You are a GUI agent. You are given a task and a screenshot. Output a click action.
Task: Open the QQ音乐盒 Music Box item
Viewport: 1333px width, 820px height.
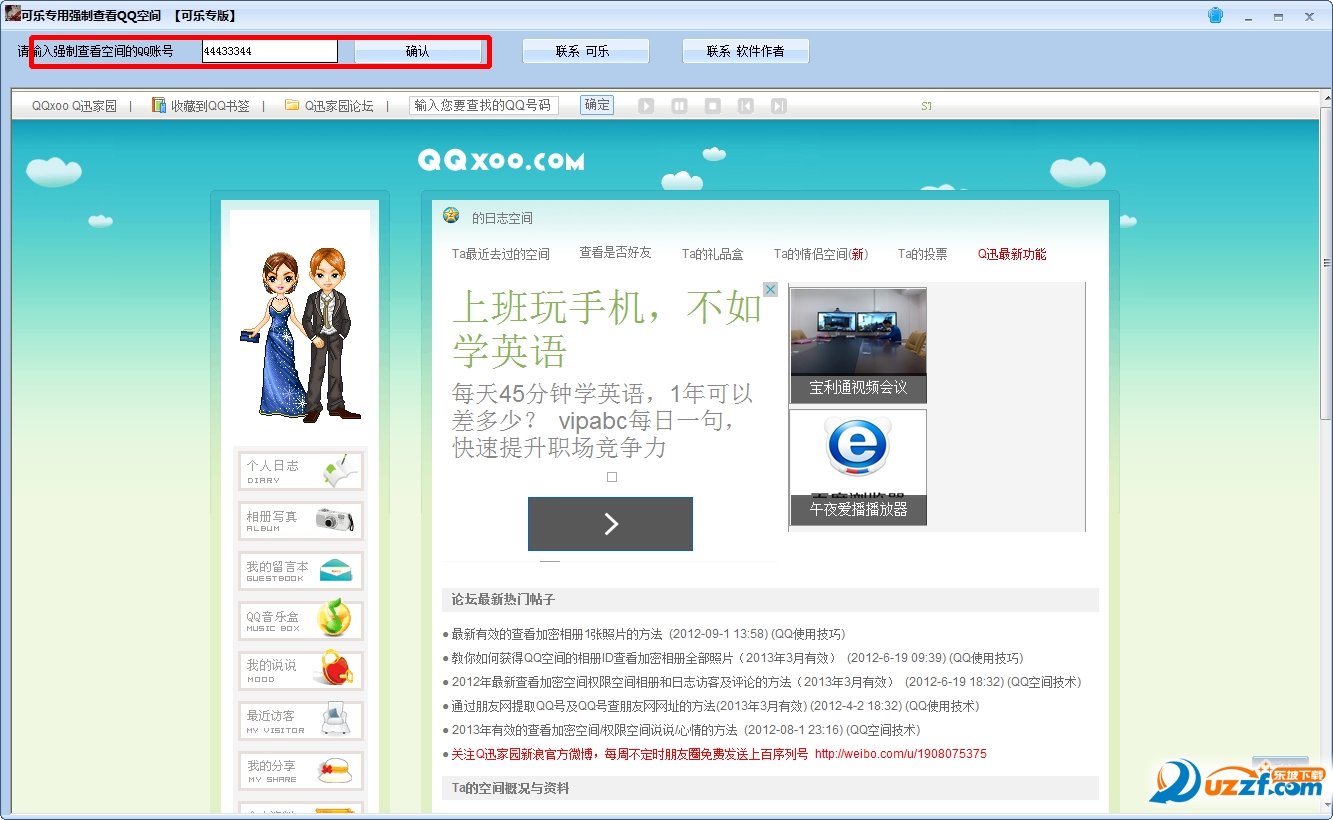pos(300,621)
